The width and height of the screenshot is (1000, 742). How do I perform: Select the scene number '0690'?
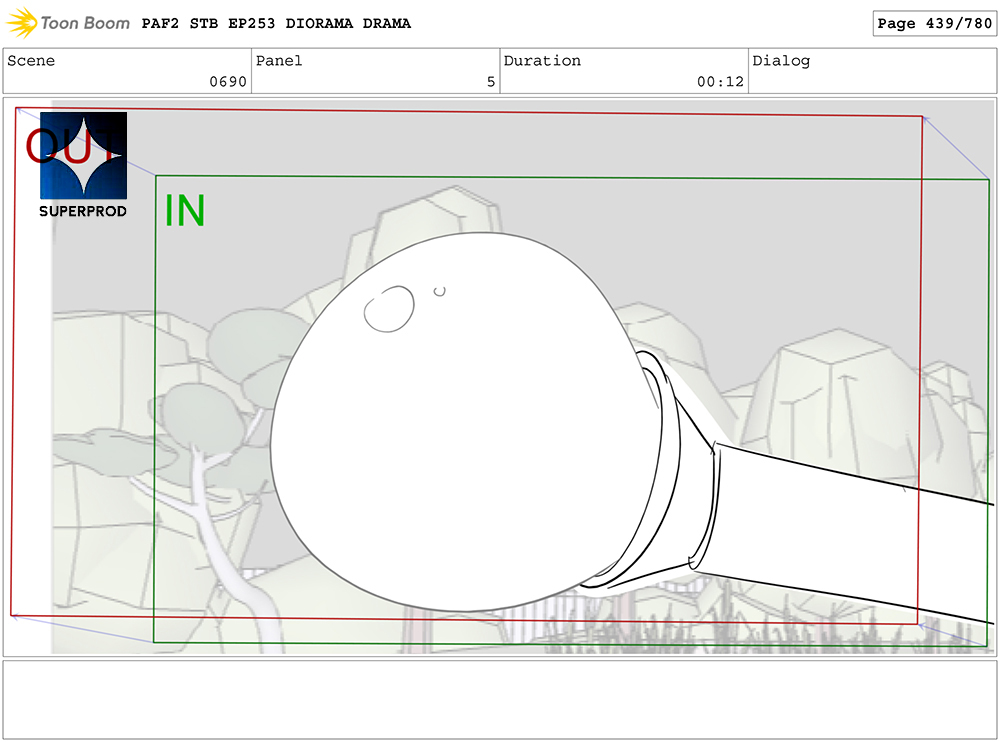[x=228, y=82]
